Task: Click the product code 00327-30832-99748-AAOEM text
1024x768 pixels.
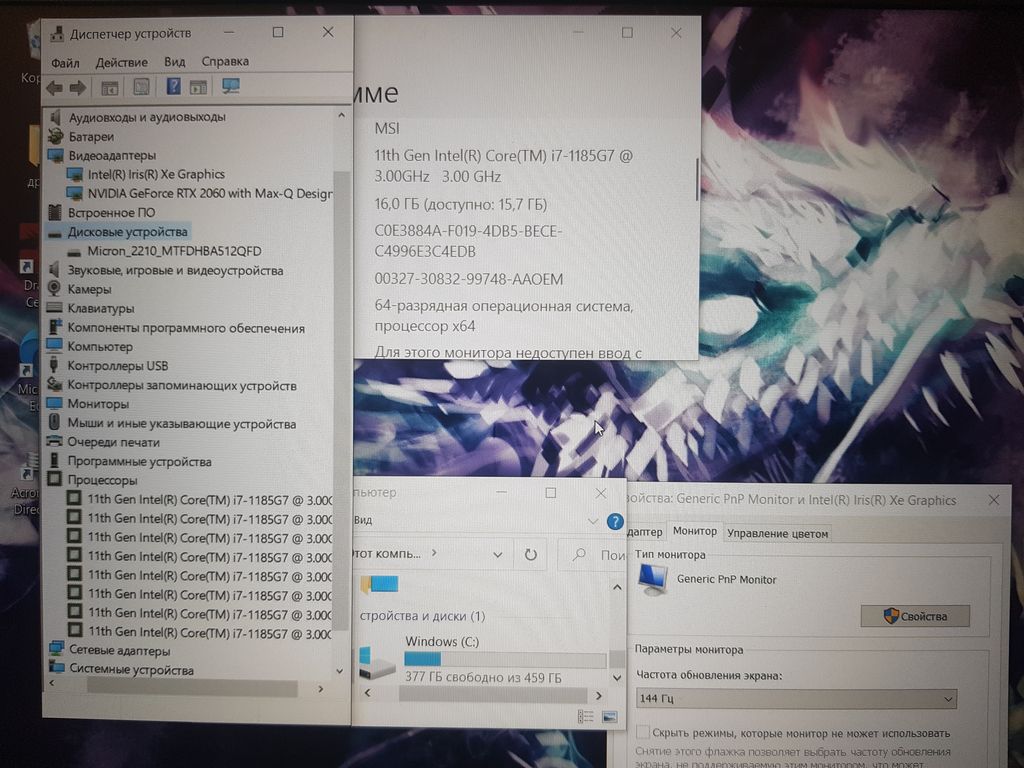Action: (468, 280)
